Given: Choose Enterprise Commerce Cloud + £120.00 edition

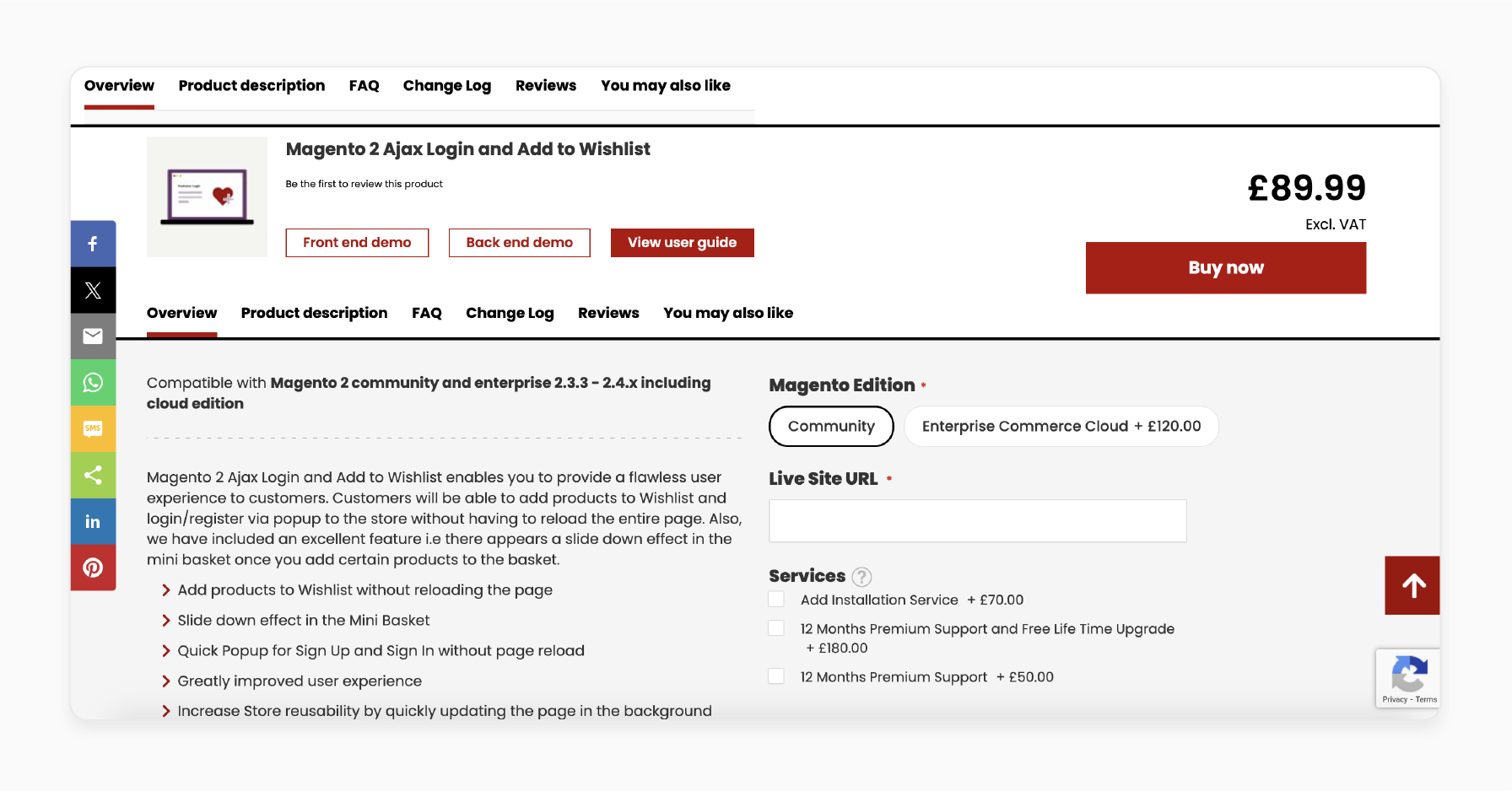Looking at the screenshot, I should pos(1061,426).
